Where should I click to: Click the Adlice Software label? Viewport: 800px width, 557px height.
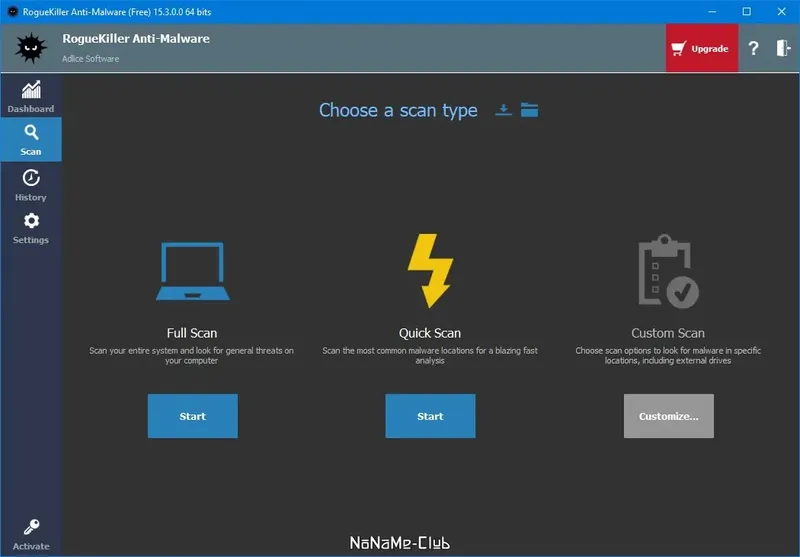pos(90,59)
